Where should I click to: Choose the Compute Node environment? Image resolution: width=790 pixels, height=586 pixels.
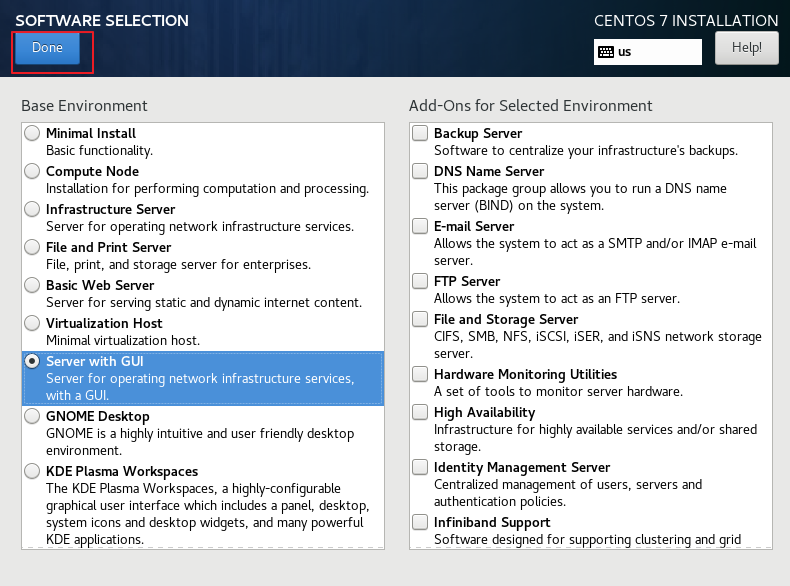point(32,171)
